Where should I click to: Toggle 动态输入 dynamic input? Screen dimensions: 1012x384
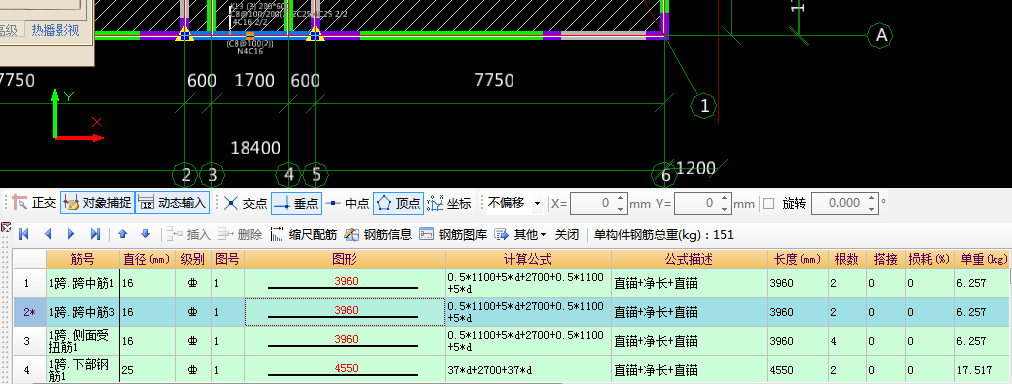tap(173, 203)
